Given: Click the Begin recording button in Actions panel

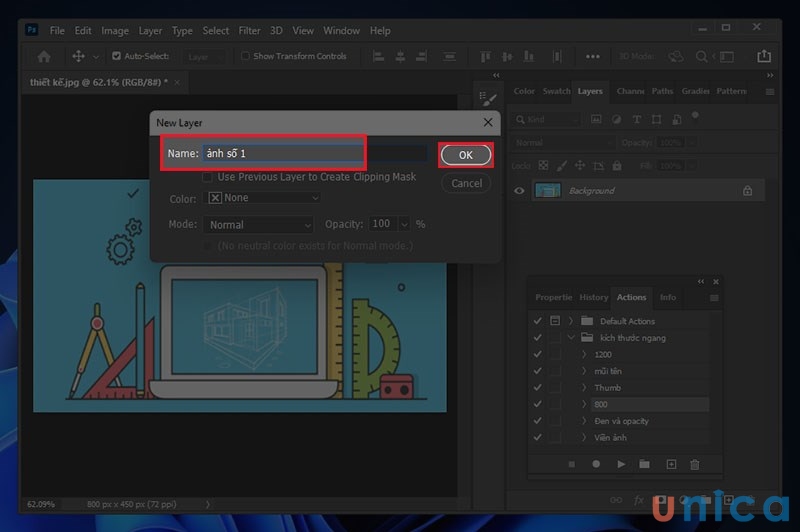Looking at the screenshot, I should pyautogui.click(x=597, y=464).
